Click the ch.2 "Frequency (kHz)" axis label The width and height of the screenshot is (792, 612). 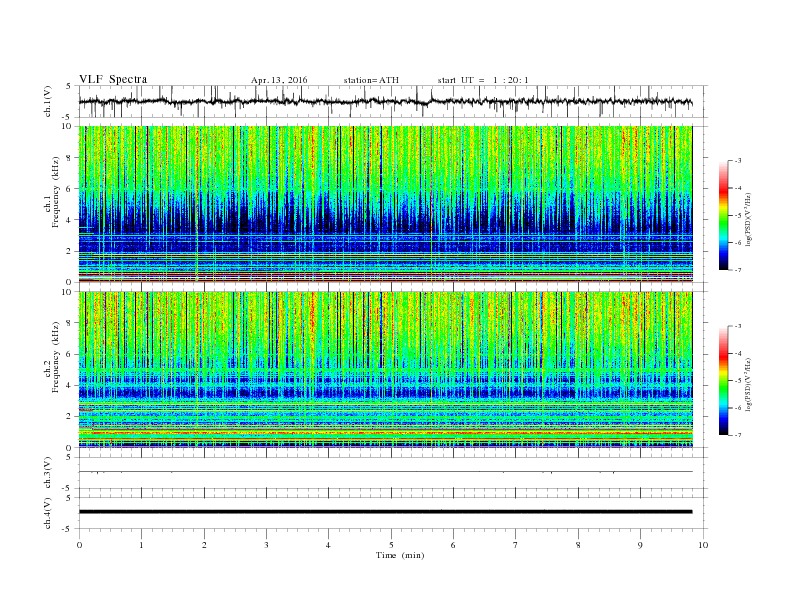click(x=55, y=356)
